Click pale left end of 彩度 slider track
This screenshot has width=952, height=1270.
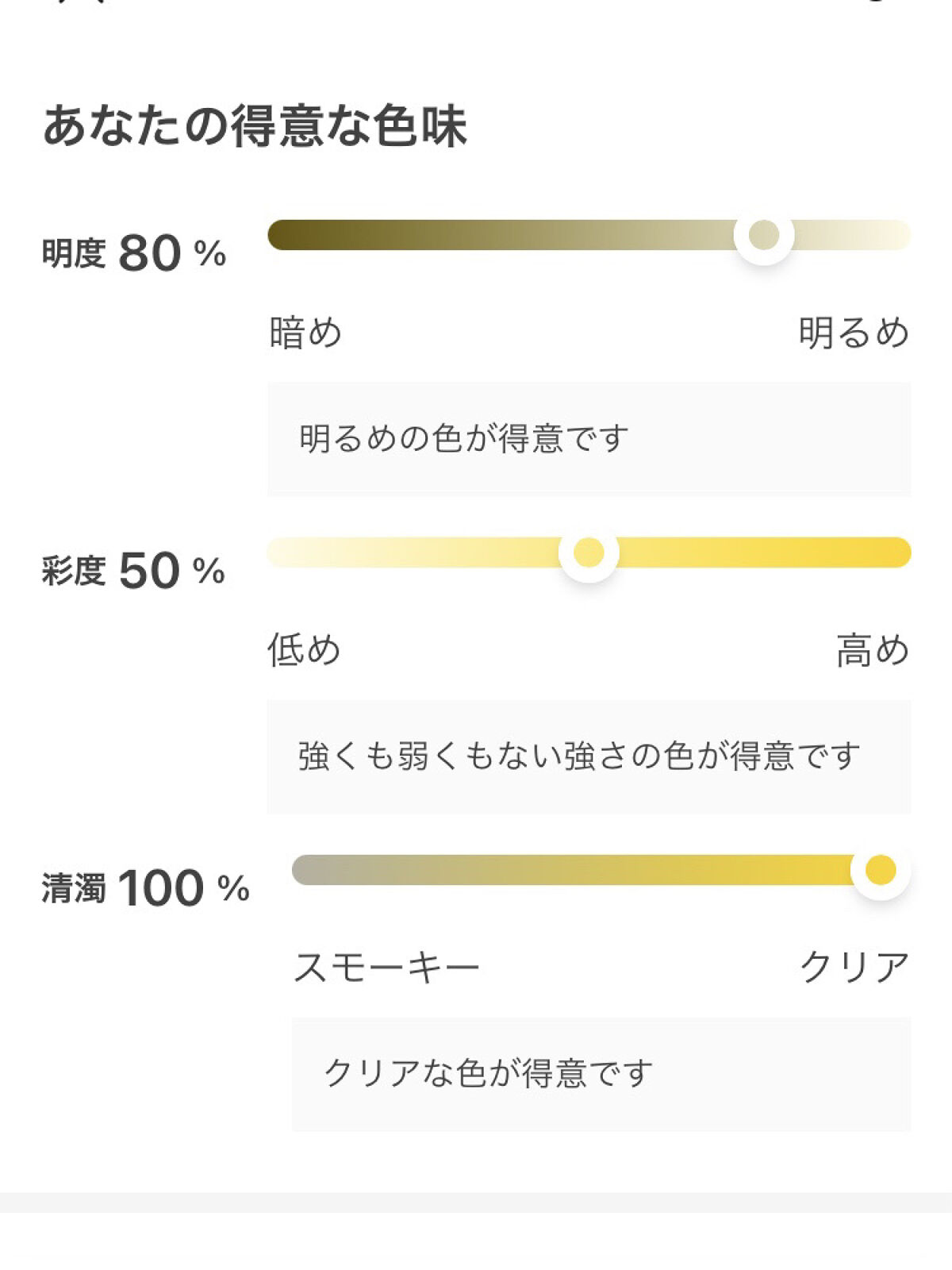click(x=287, y=552)
